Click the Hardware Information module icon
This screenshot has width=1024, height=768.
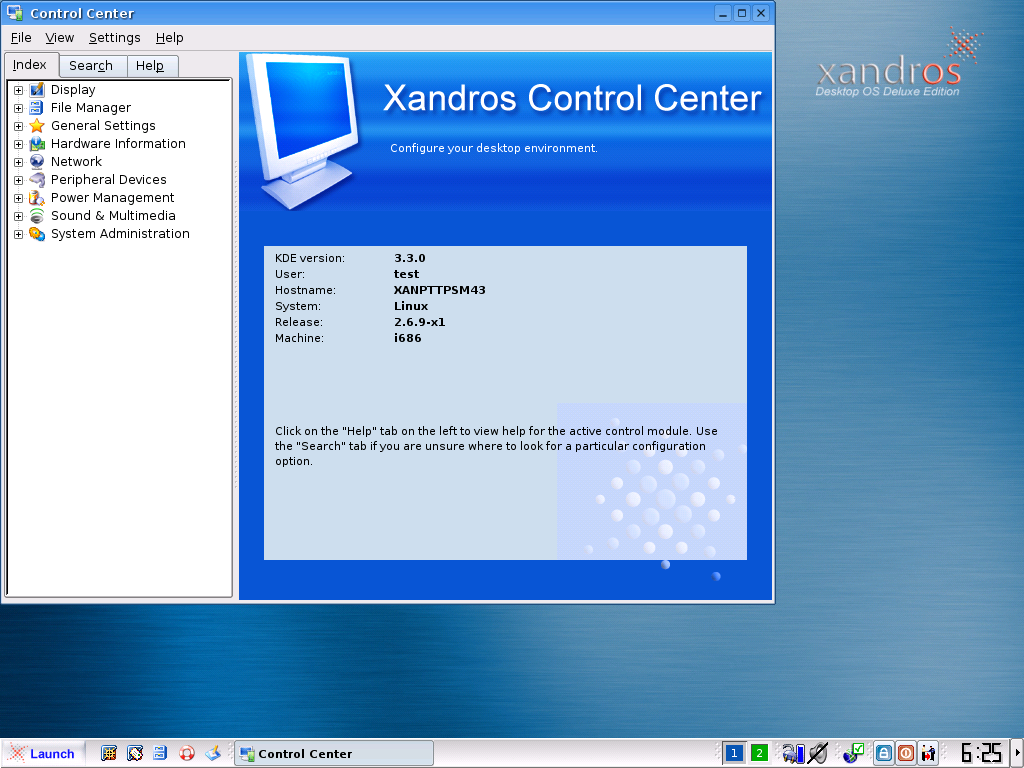[x=37, y=144]
